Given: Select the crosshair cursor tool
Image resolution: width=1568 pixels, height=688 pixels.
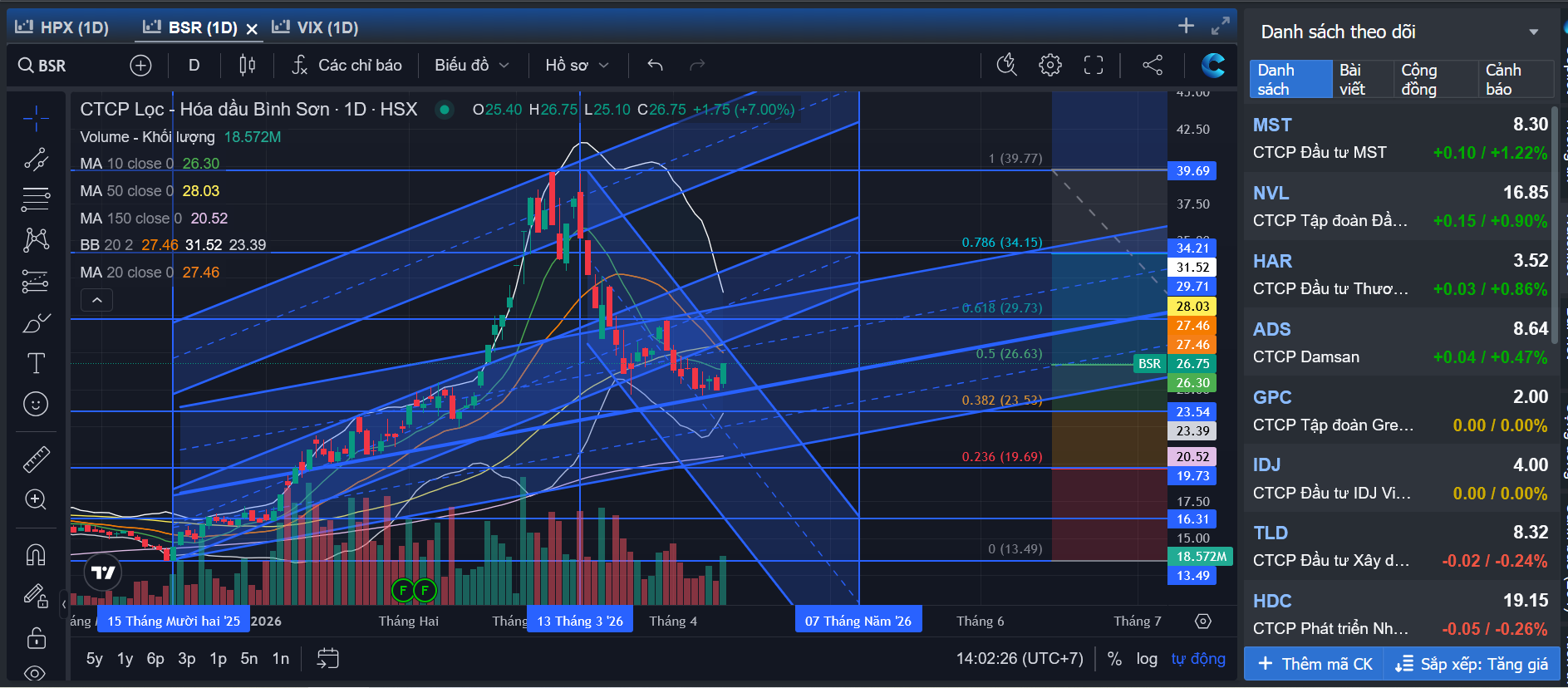Looking at the screenshot, I should 36,119.
